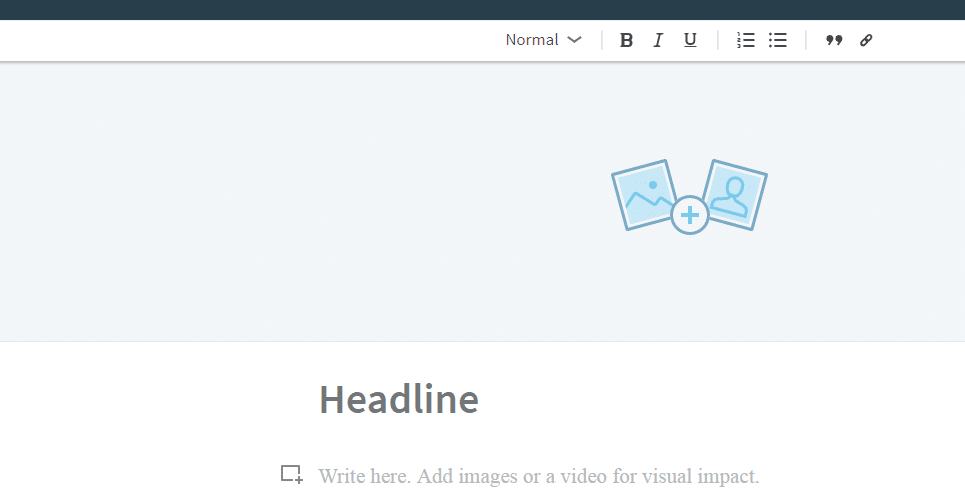This screenshot has width=965, height=502.
Task: Insert a numbered list
Action: coord(746,40)
